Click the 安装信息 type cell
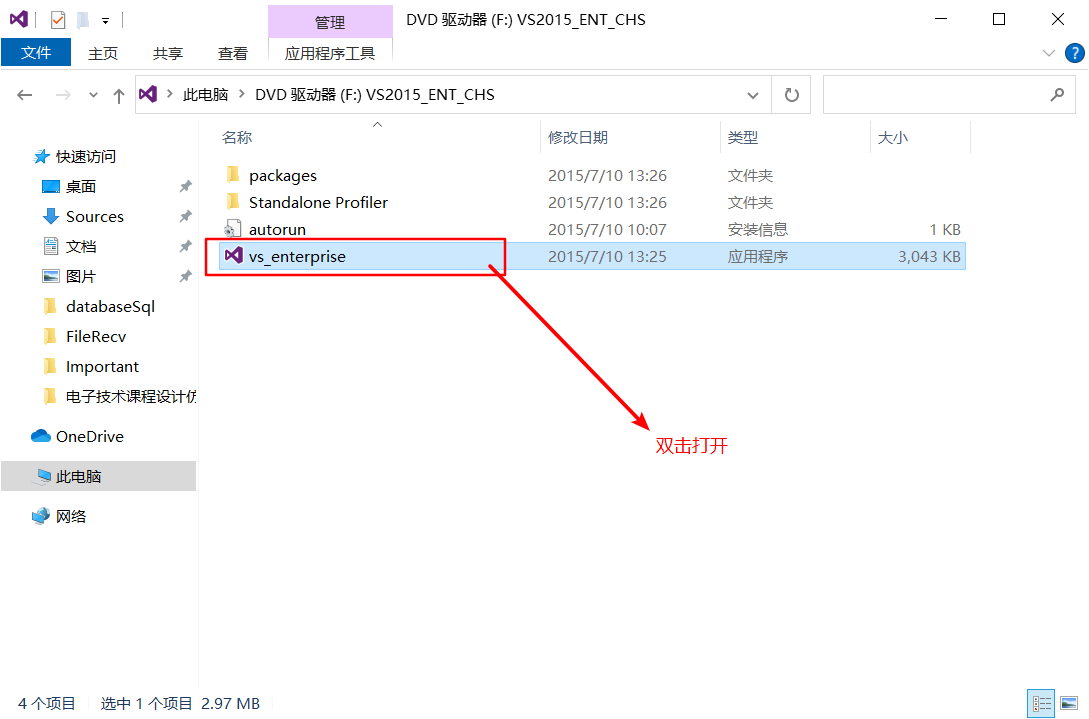 pyautogui.click(x=758, y=230)
